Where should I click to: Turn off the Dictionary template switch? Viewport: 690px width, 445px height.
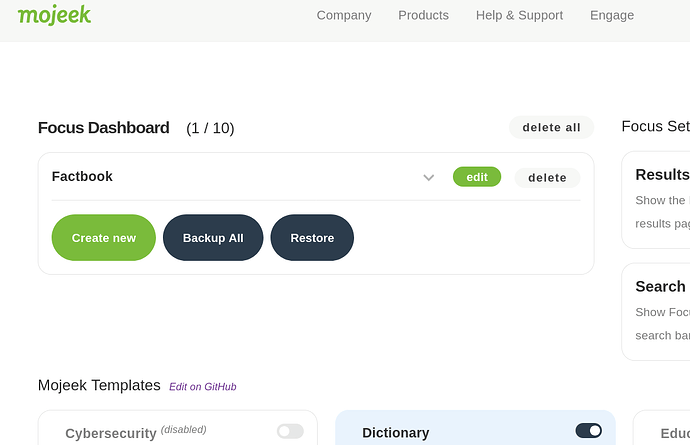(589, 431)
